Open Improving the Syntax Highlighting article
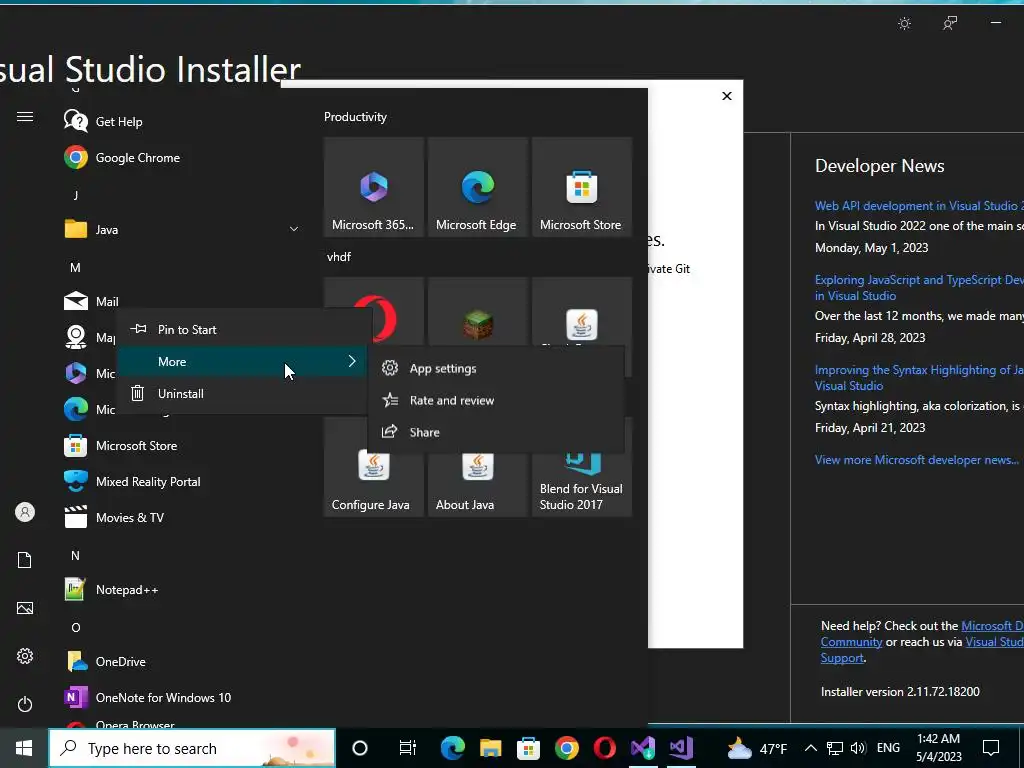The width and height of the screenshot is (1024, 768). coord(919,377)
